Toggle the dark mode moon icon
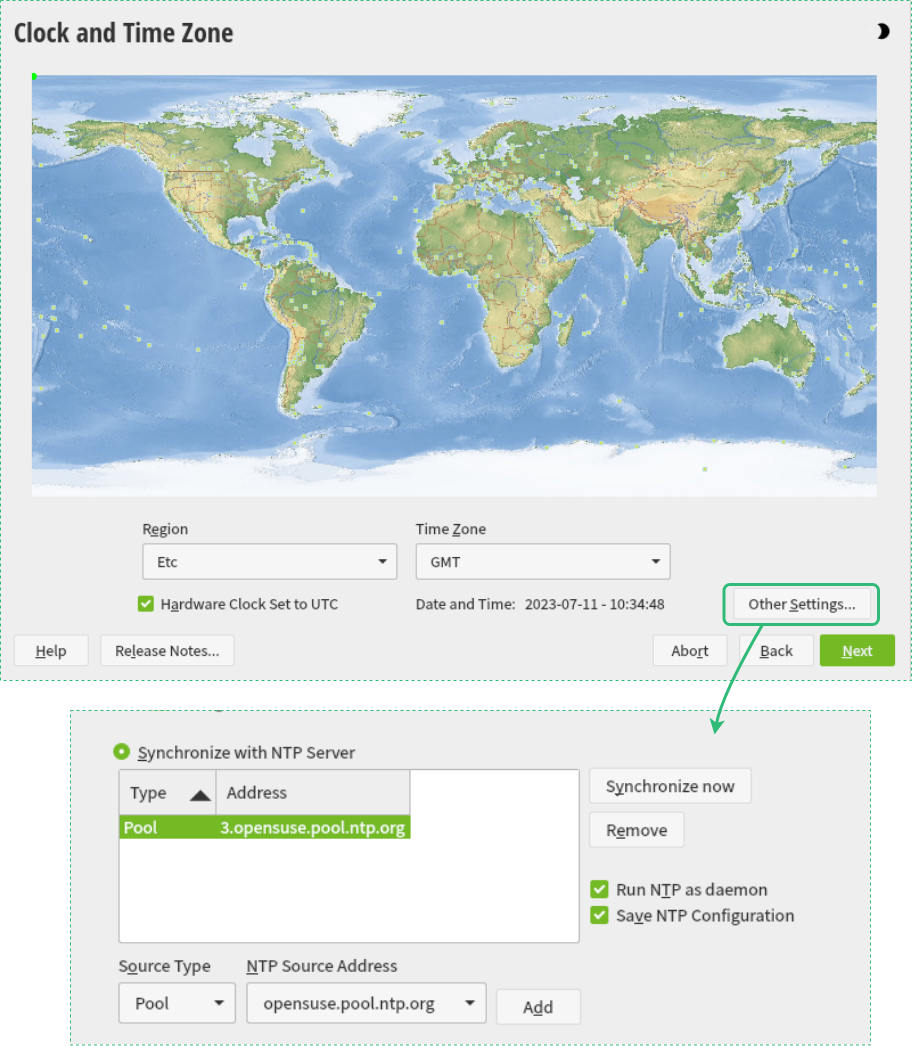The height and width of the screenshot is (1046, 912). tap(882, 32)
